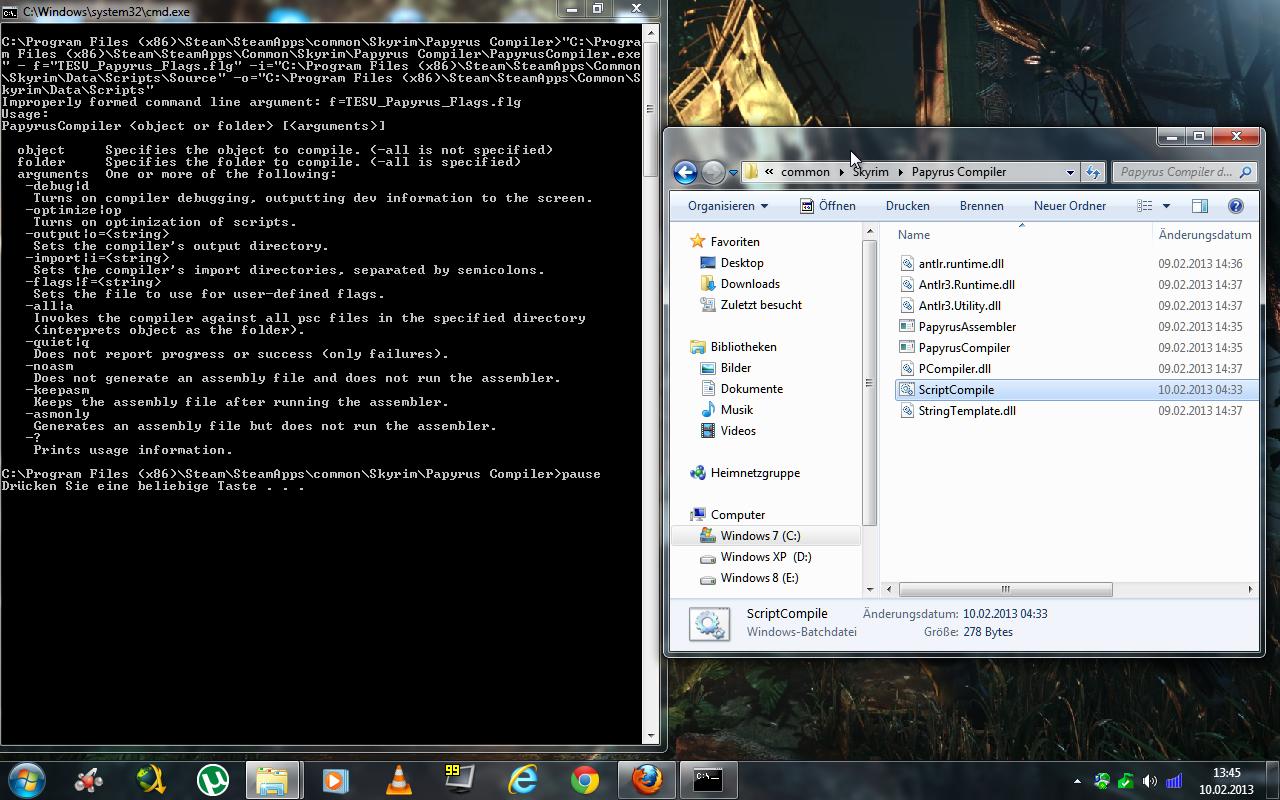Toggle the preview pane button
This screenshot has width=1280, height=800.
pyautogui.click(x=1199, y=206)
